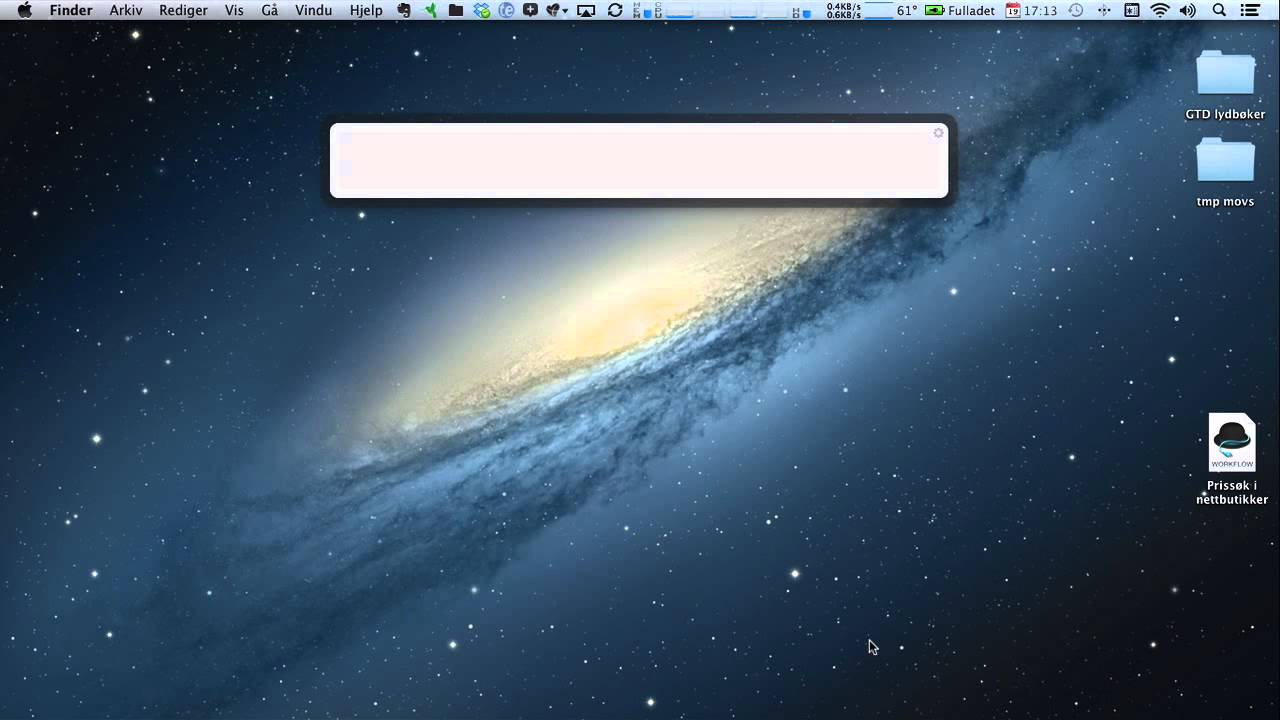The width and height of the screenshot is (1280, 720).
Task: Open the AirPlay display menu
Action: pos(587,10)
